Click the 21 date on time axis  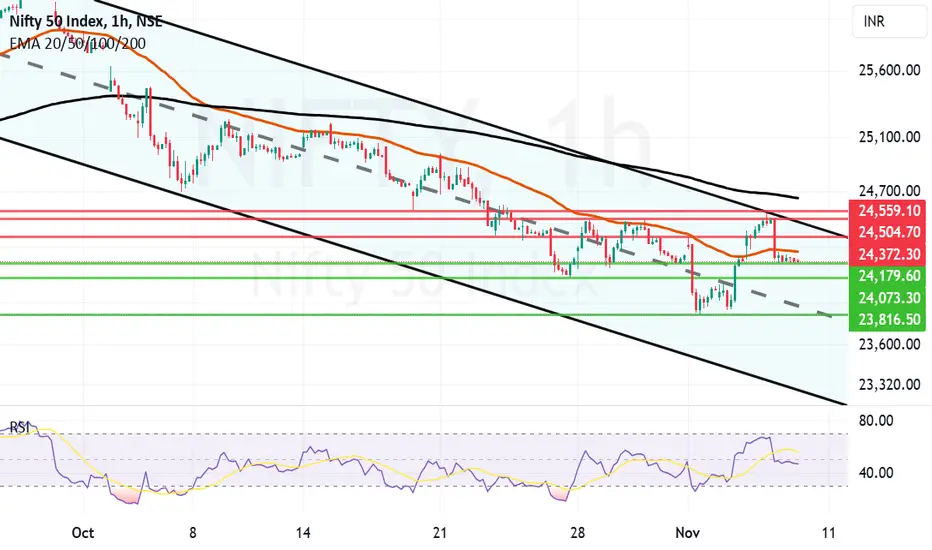(440, 533)
